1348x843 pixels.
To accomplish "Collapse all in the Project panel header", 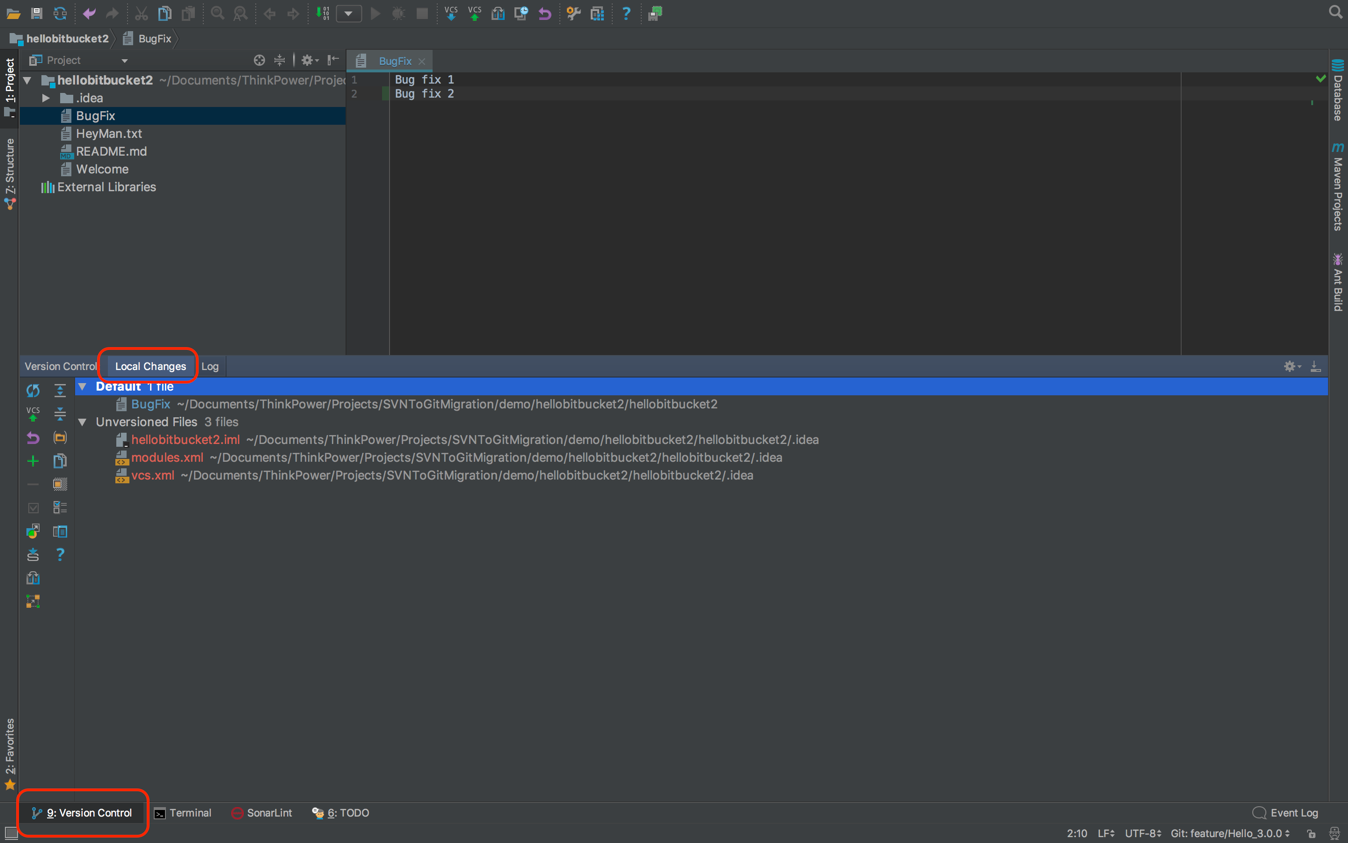I will (x=280, y=61).
